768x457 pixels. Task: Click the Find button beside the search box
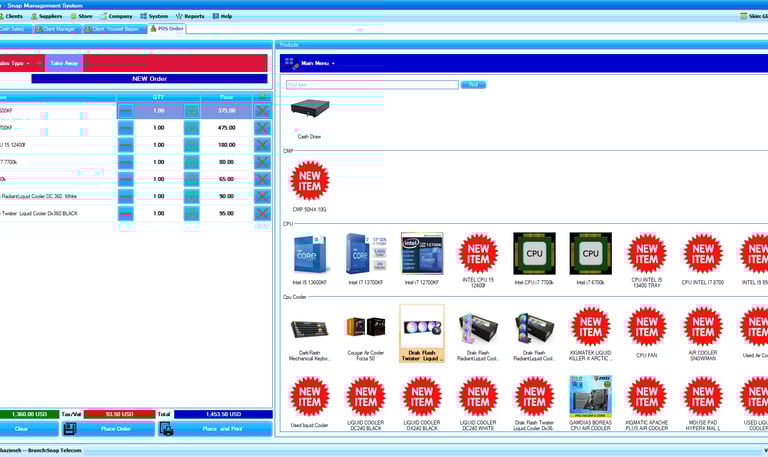click(473, 85)
